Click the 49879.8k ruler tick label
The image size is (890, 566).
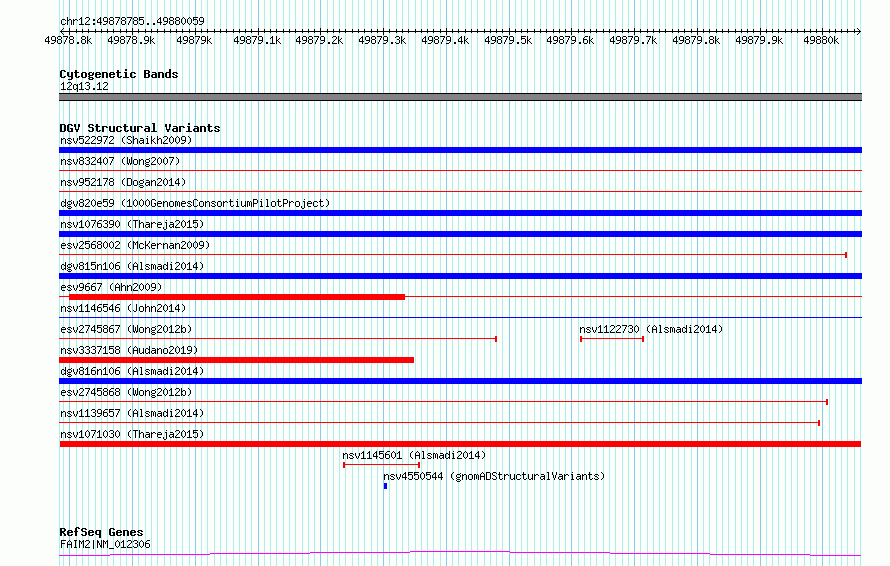(x=696, y=40)
